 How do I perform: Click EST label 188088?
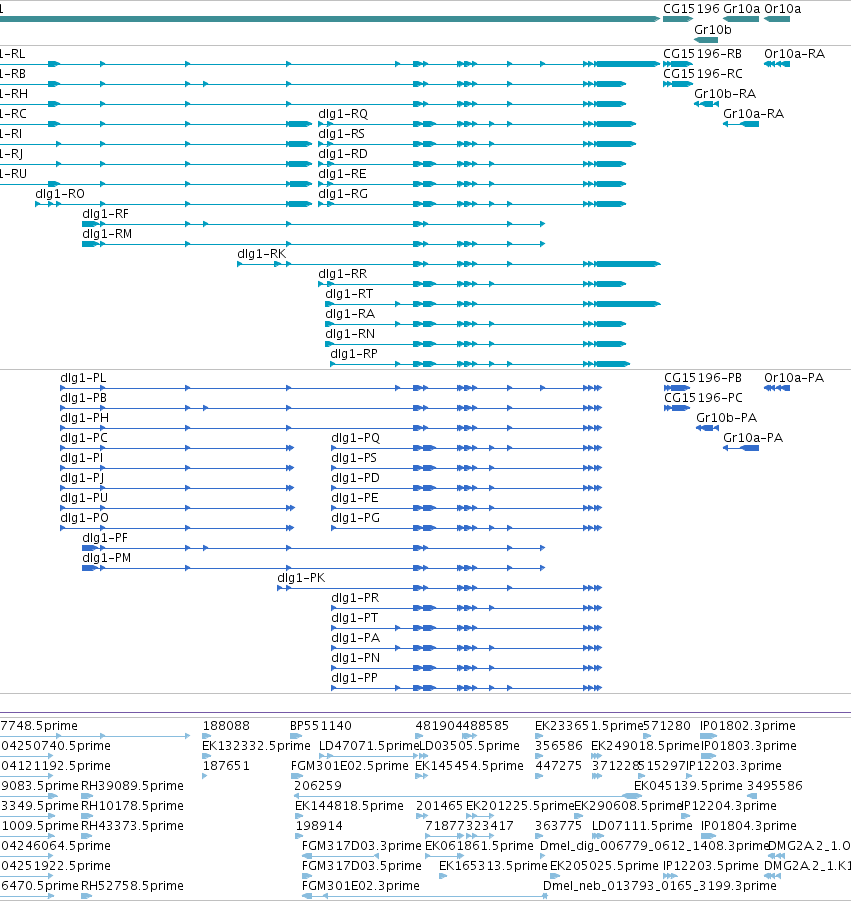pyautogui.click(x=226, y=726)
